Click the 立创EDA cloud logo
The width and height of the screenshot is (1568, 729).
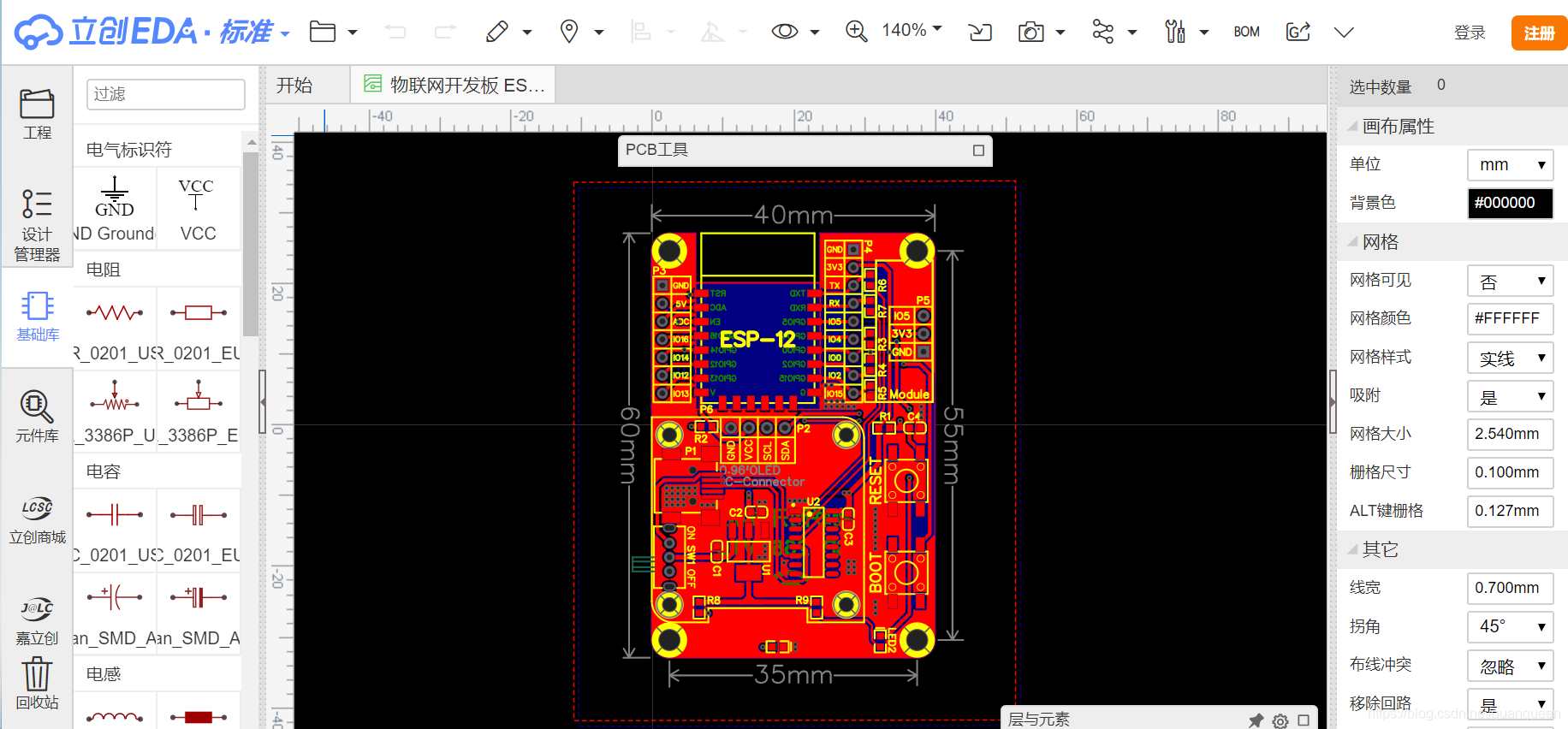click(x=39, y=32)
